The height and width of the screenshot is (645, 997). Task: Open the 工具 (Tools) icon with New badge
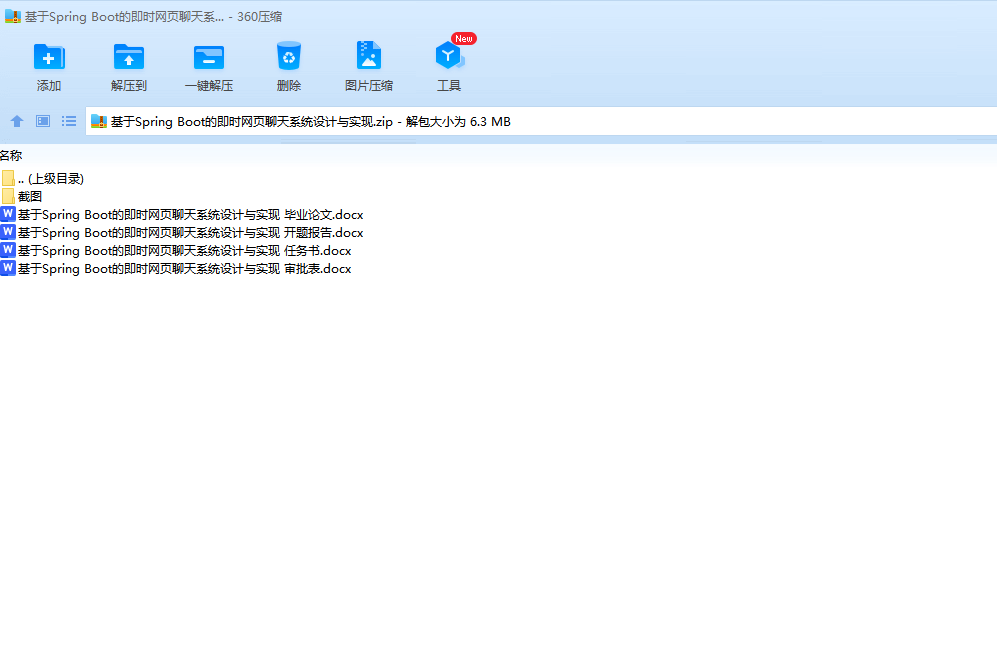pos(449,56)
